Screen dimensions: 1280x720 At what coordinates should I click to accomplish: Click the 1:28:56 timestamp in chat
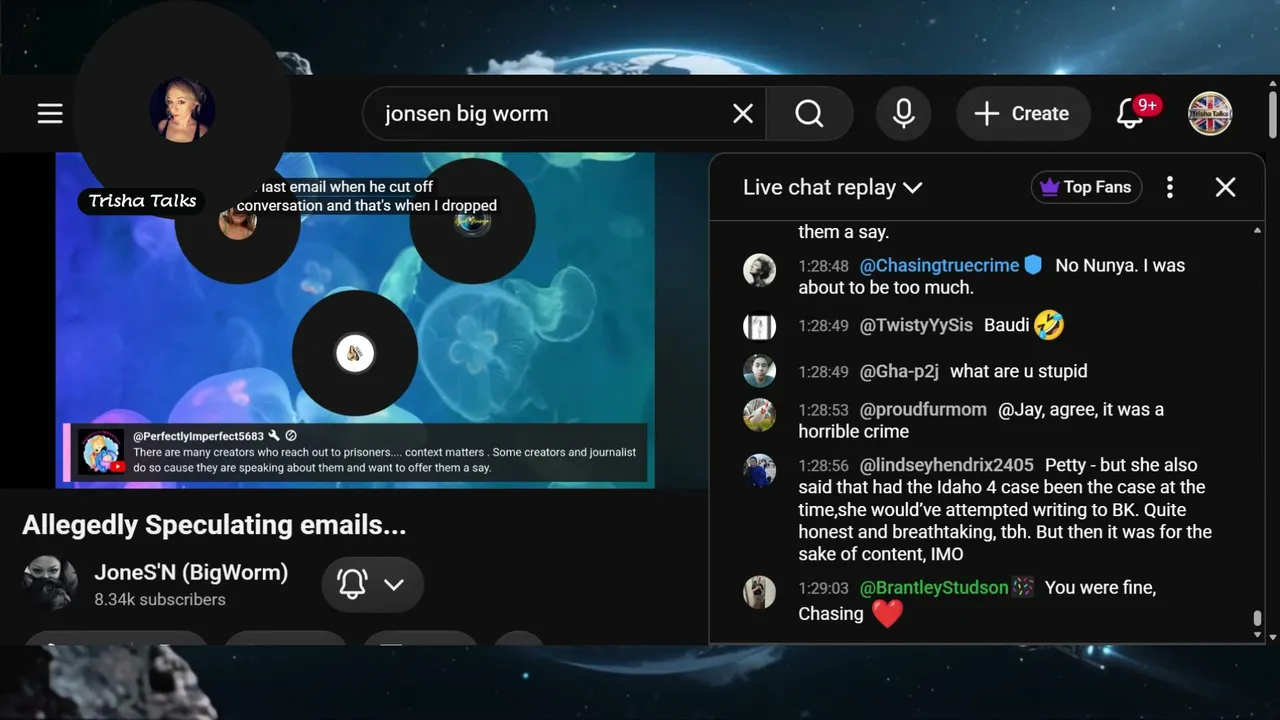(823, 466)
